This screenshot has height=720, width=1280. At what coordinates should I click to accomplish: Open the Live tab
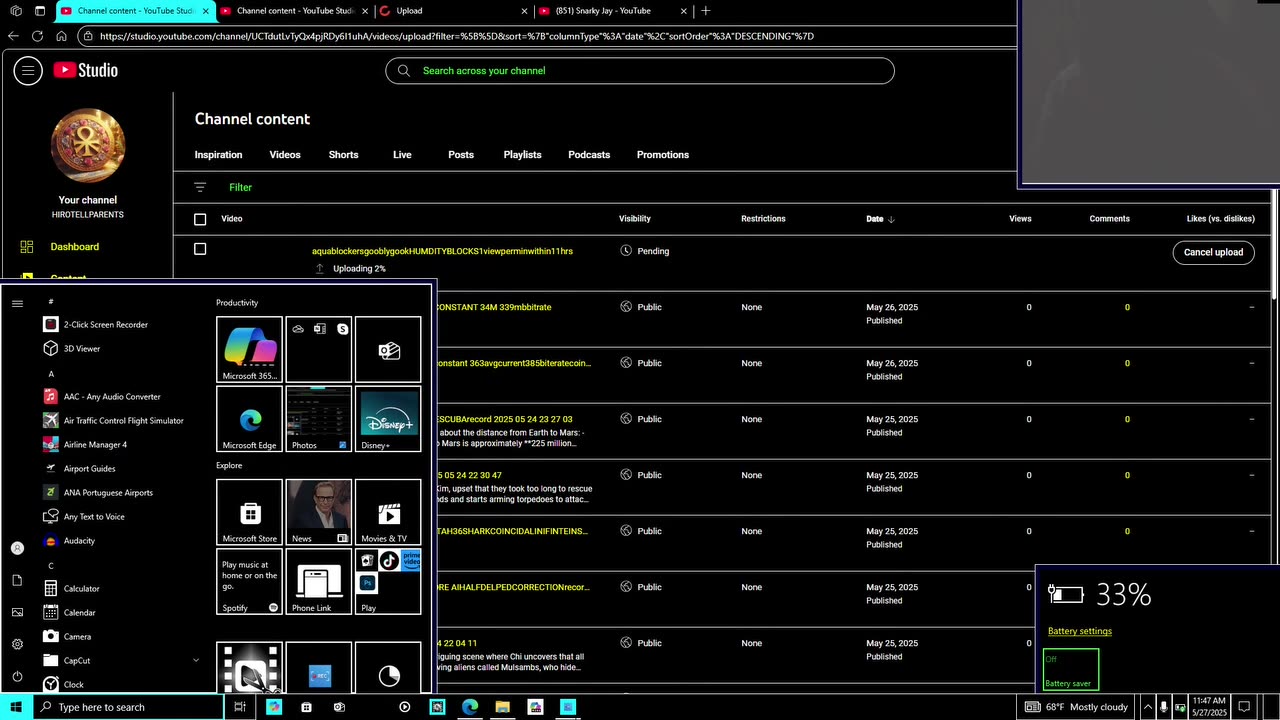[402, 155]
